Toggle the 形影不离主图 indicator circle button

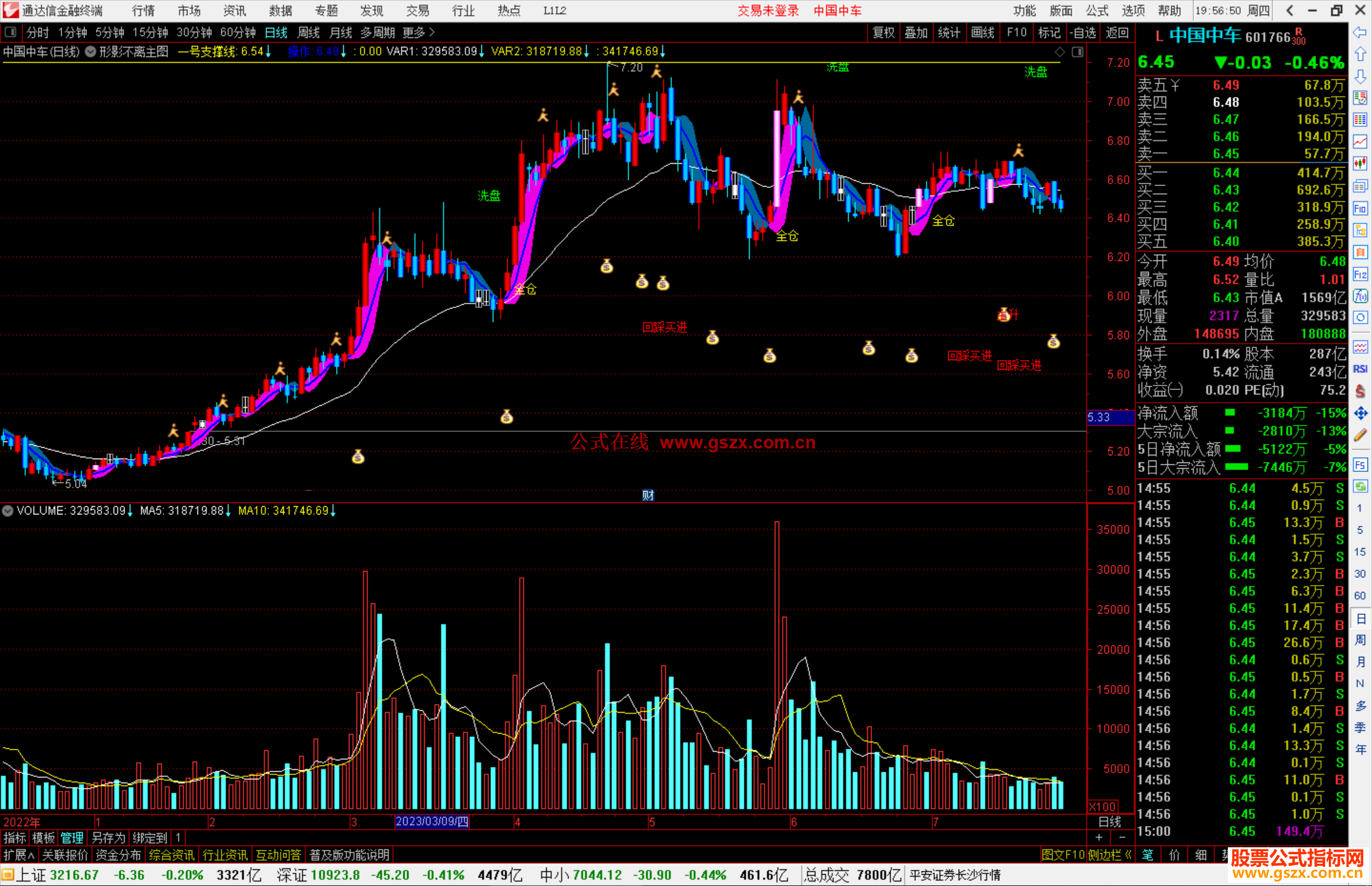[x=91, y=51]
